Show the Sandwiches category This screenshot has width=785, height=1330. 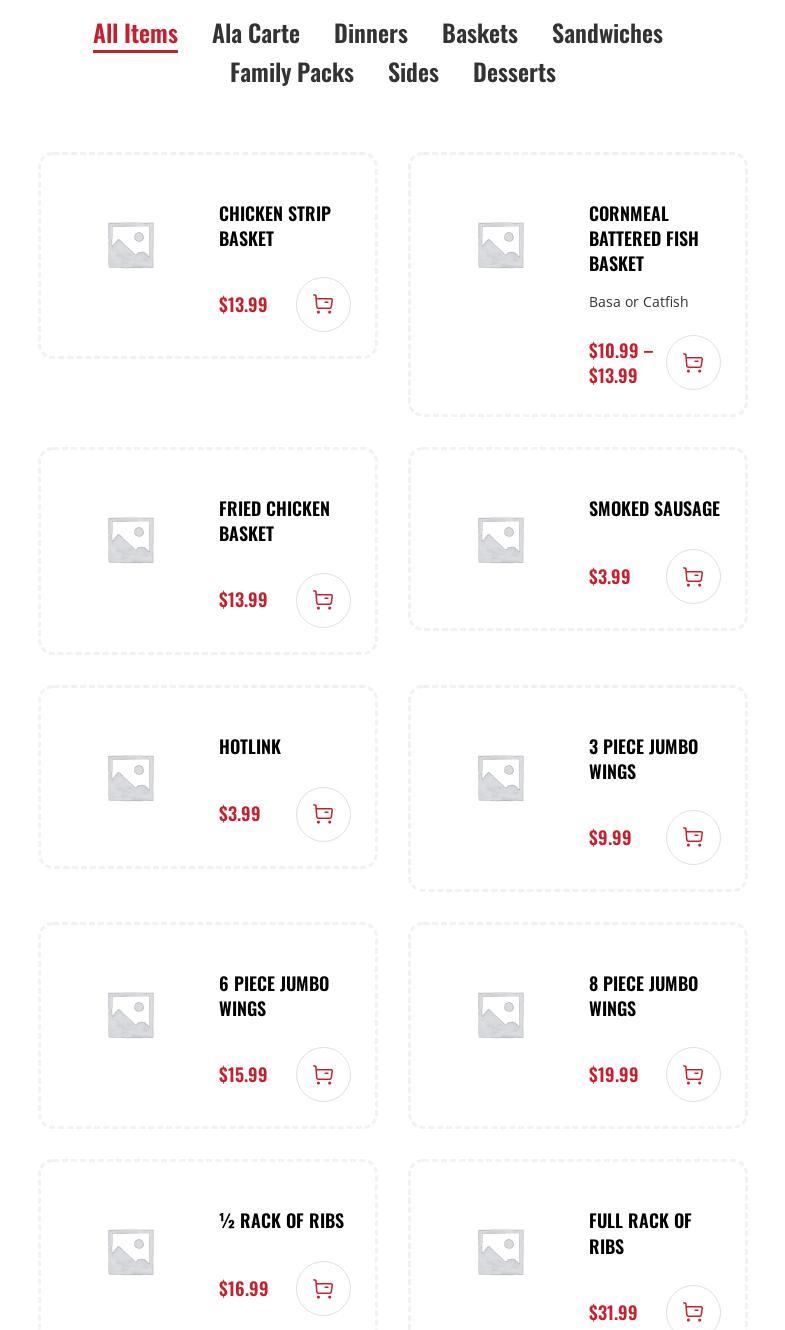pyautogui.click(x=607, y=33)
